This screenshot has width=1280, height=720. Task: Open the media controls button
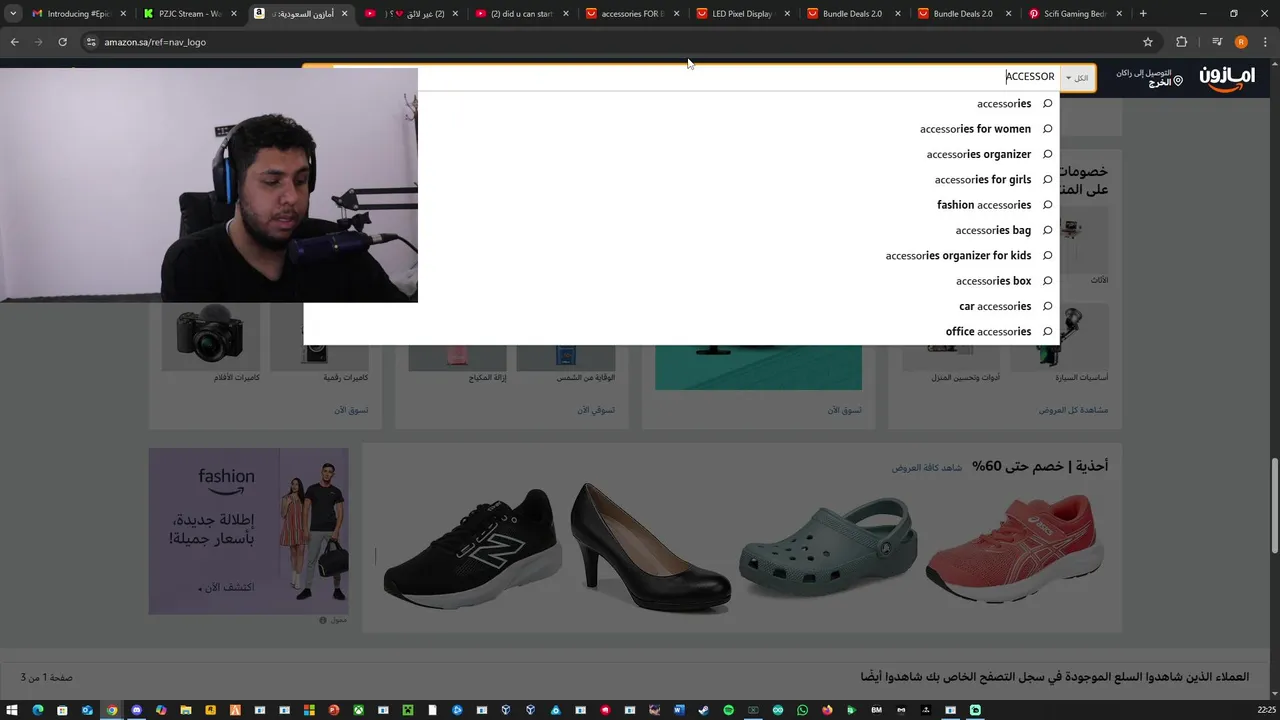(1216, 42)
